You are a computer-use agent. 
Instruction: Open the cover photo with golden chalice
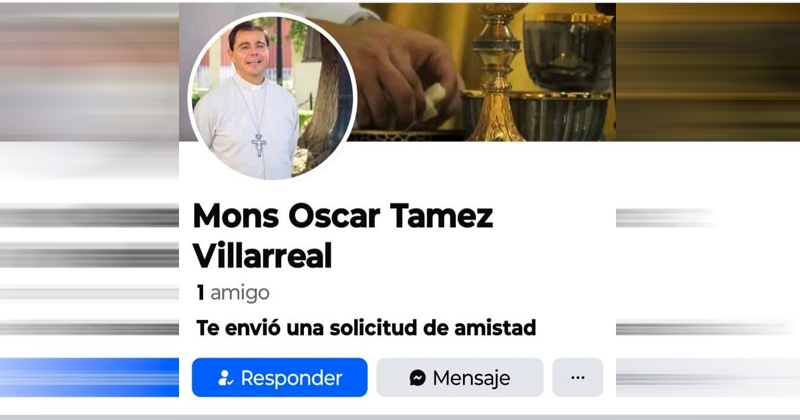(x=485, y=71)
